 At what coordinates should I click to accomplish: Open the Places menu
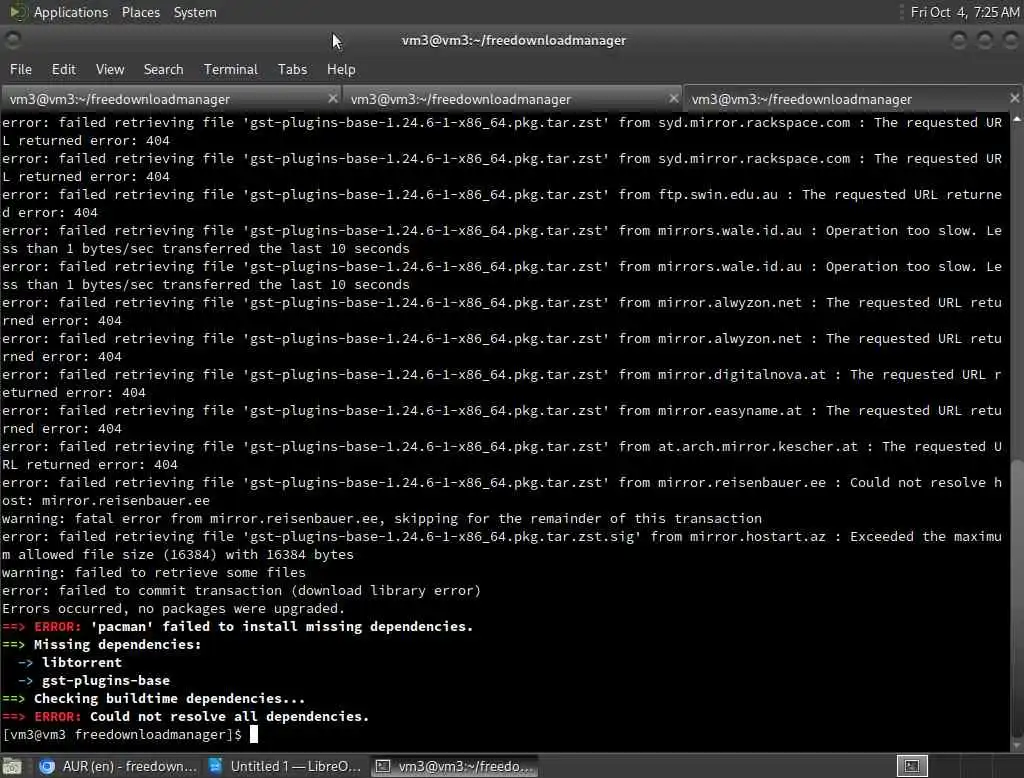point(140,12)
